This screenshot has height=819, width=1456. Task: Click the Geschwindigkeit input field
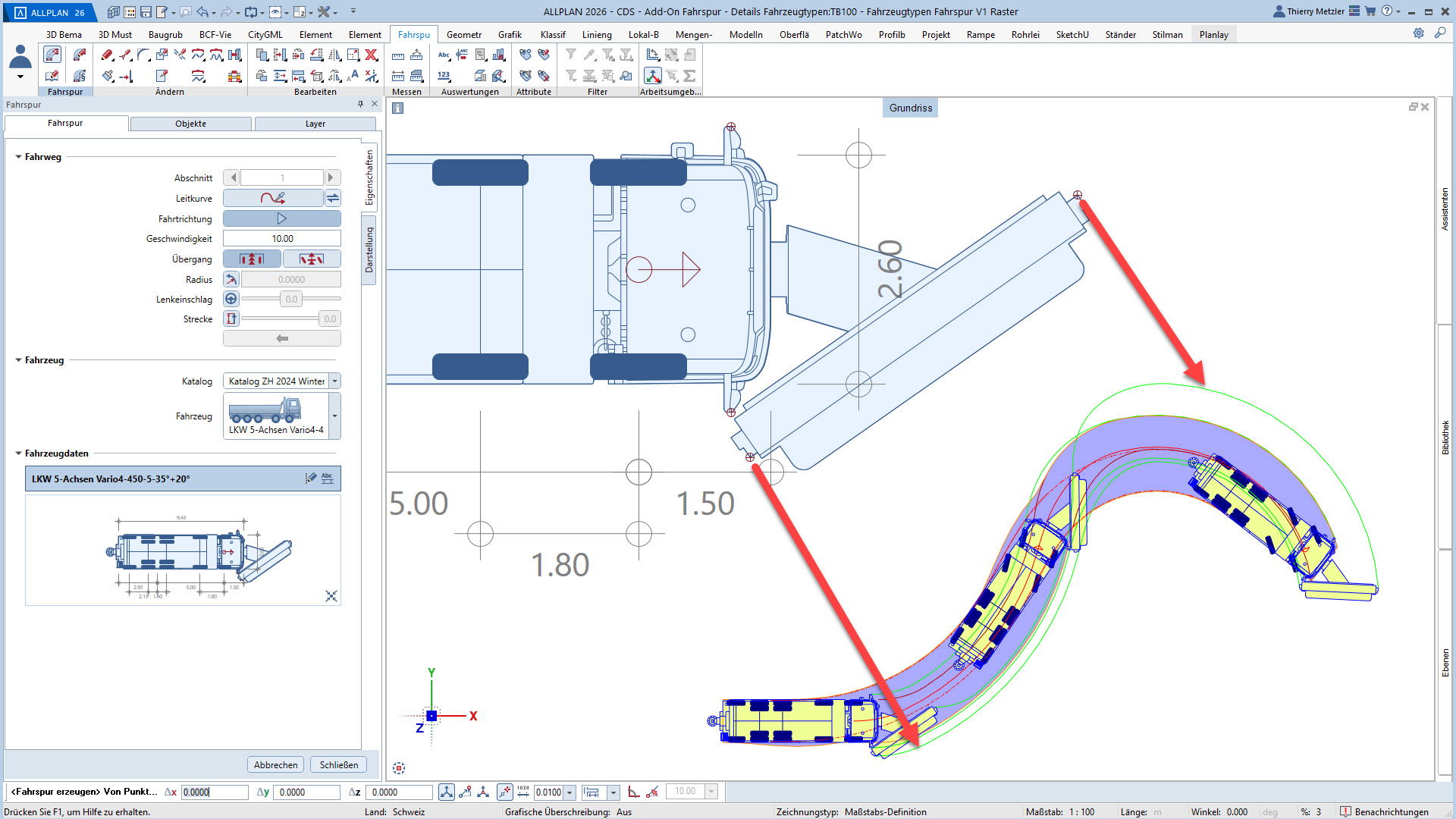(x=282, y=238)
